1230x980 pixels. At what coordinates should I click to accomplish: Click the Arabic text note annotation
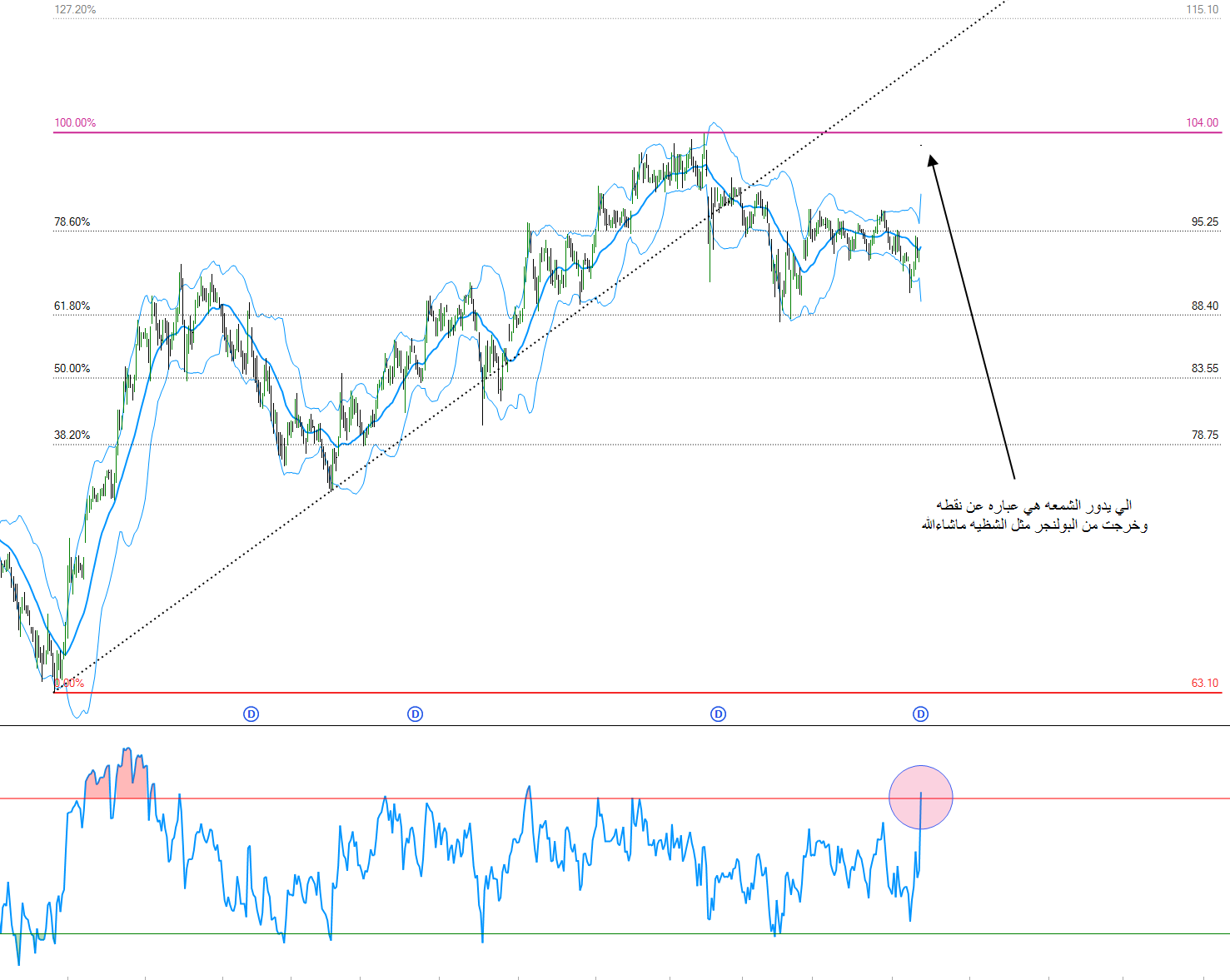(1034, 515)
